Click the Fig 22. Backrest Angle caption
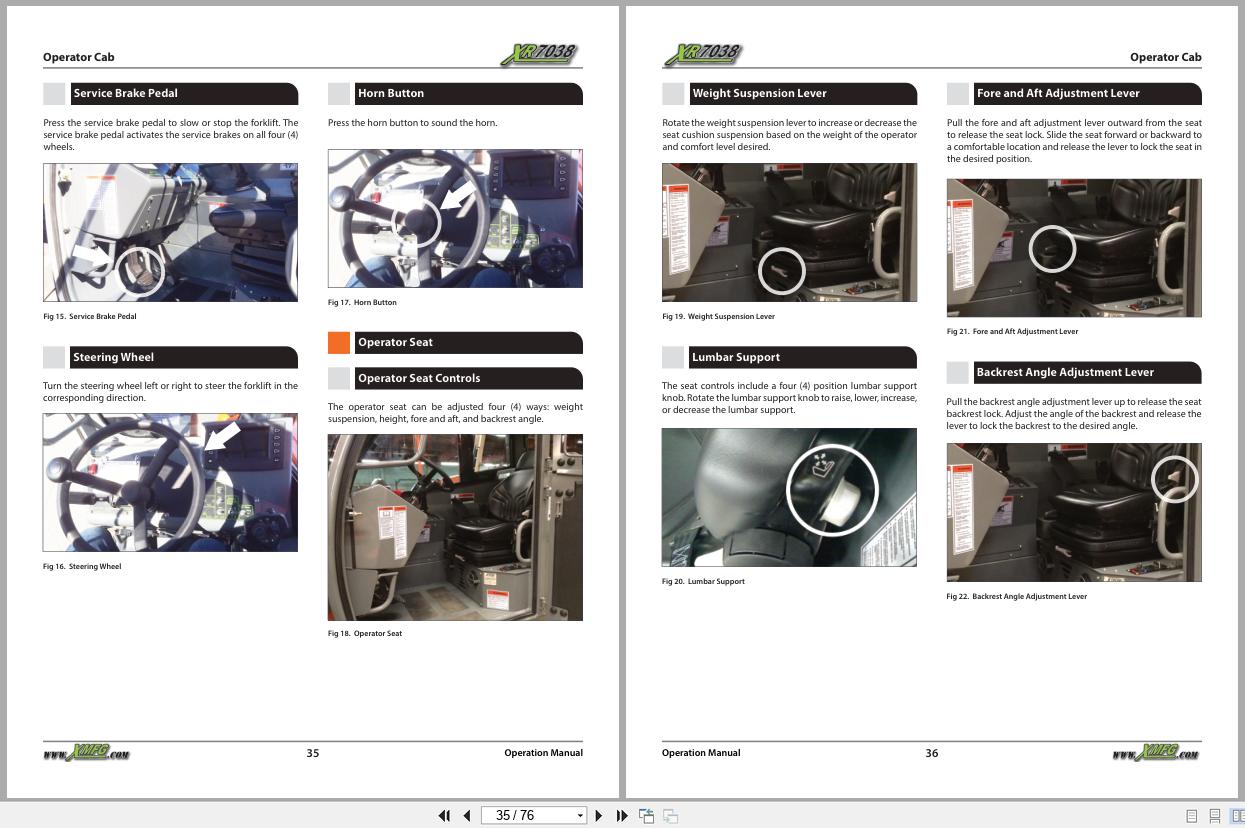The height and width of the screenshot is (828, 1245). [x=1017, y=596]
